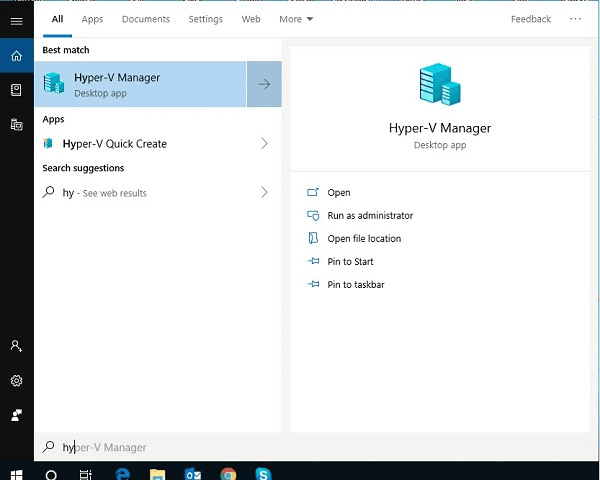The height and width of the screenshot is (480, 600).
Task: Launch Microsoft Edge from taskbar
Action: [122, 474]
